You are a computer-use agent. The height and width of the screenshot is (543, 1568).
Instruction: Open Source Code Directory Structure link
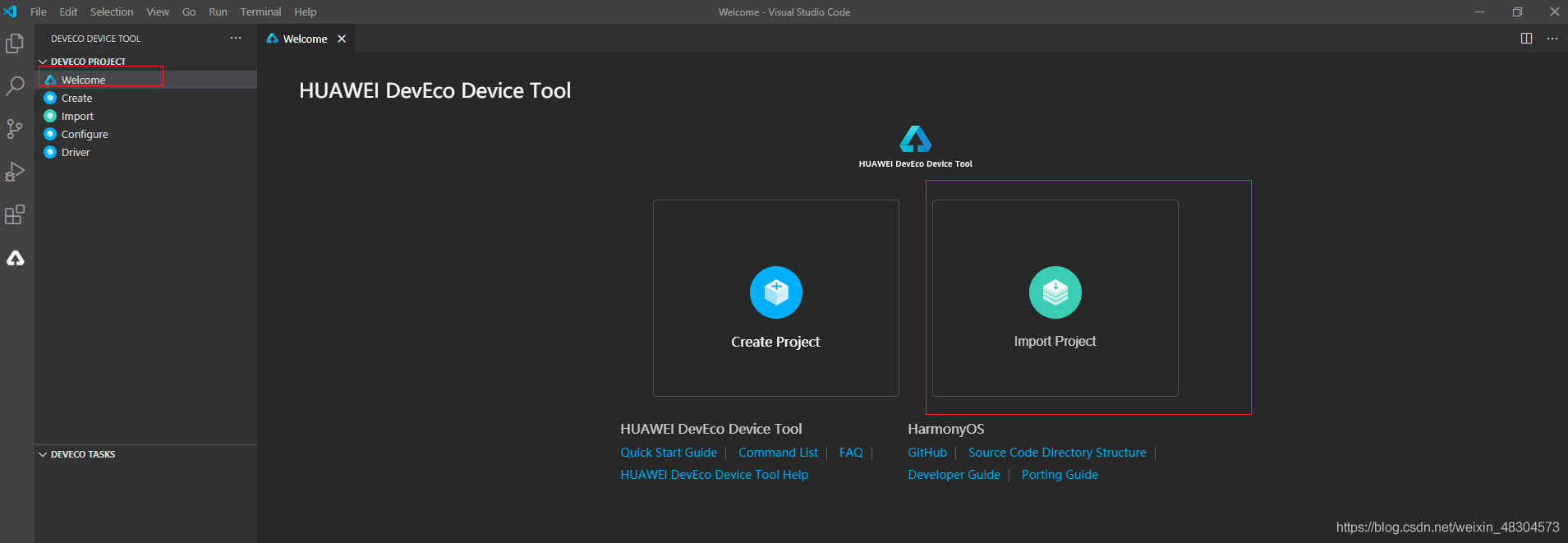coord(1057,453)
